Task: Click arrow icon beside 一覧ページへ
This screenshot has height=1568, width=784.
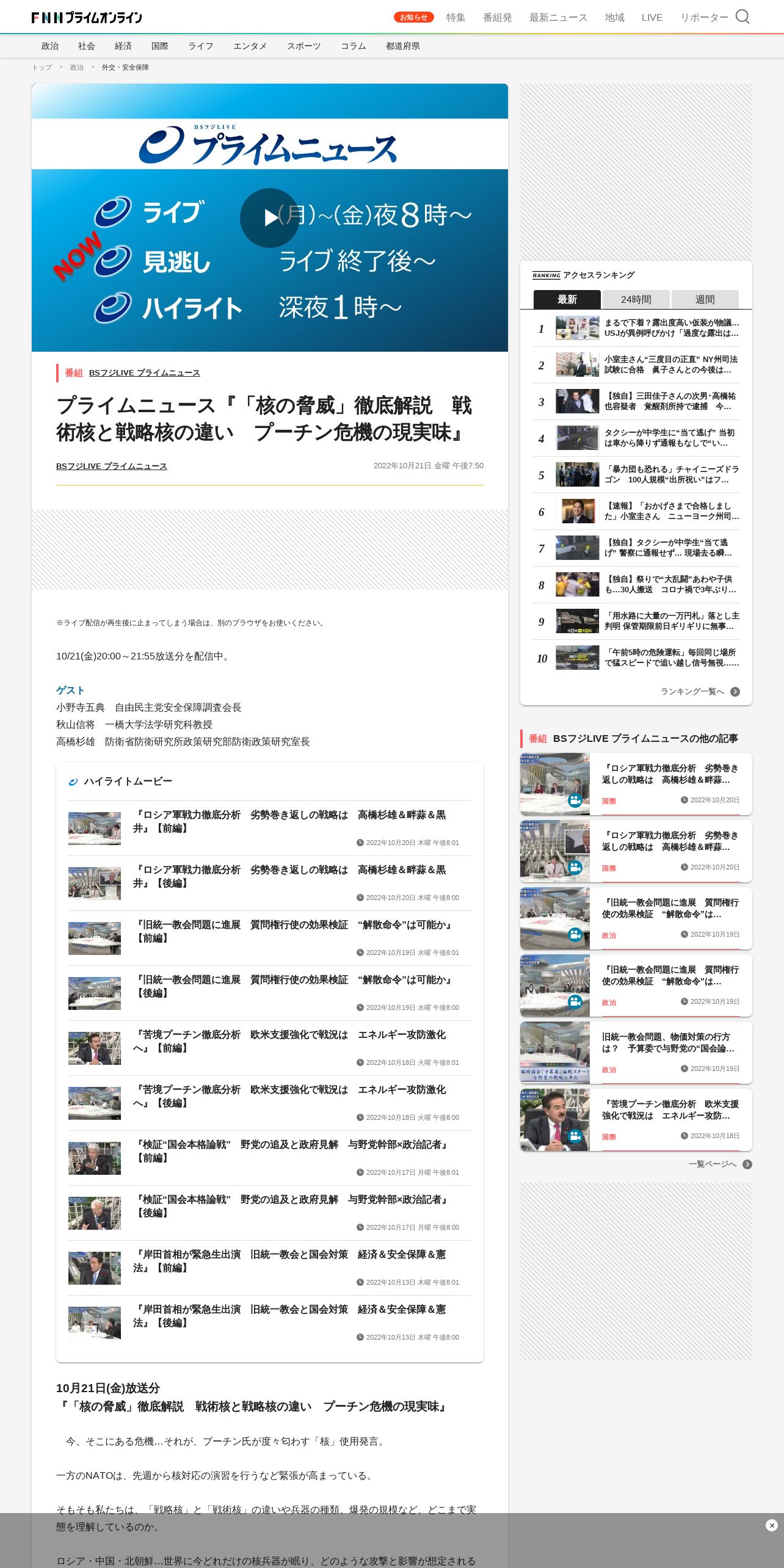Action: pos(747,1164)
